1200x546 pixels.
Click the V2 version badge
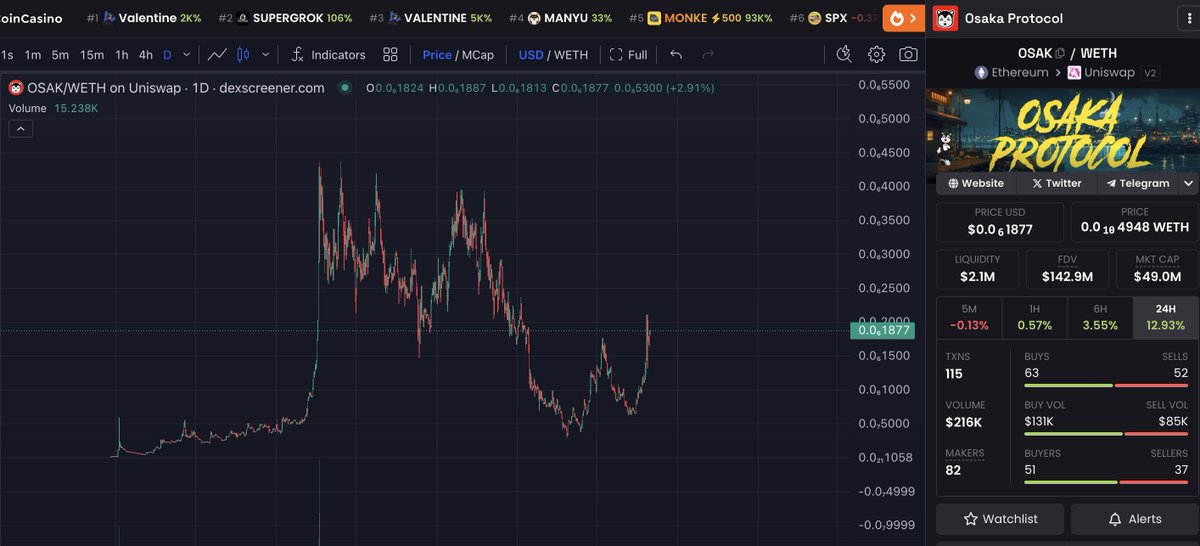tap(1150, 73)
